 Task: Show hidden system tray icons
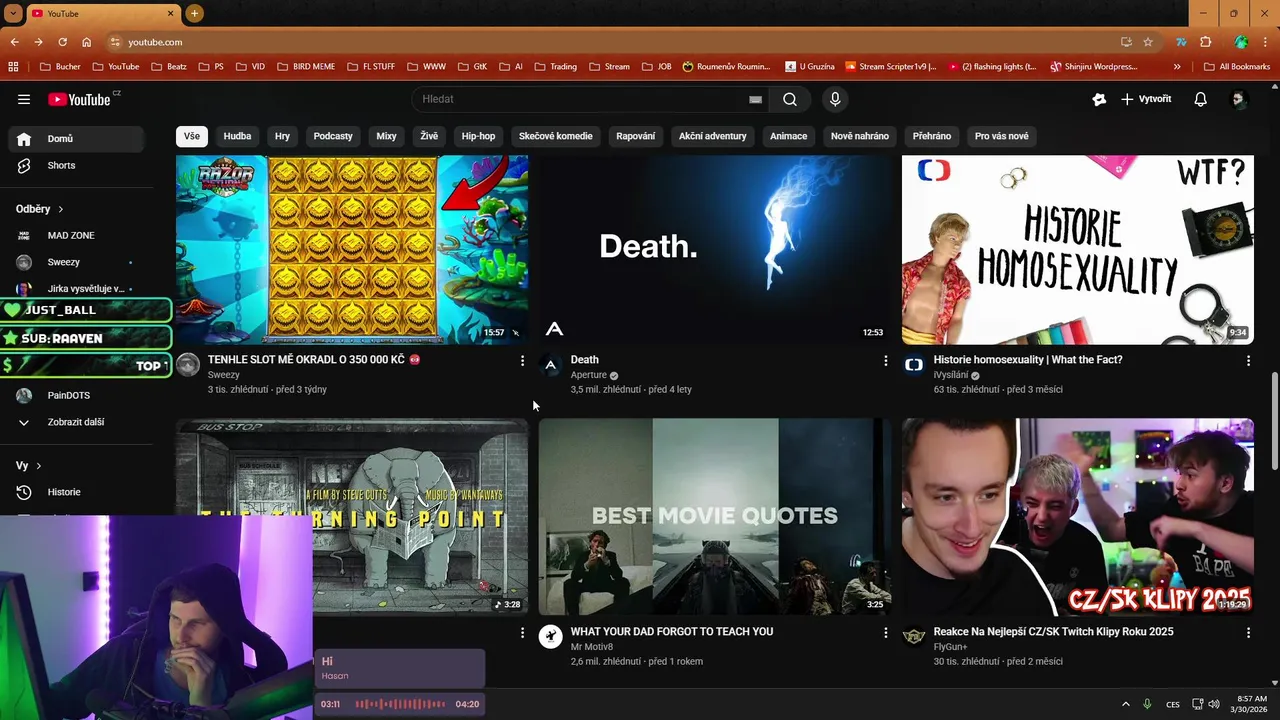(1125, 704)
